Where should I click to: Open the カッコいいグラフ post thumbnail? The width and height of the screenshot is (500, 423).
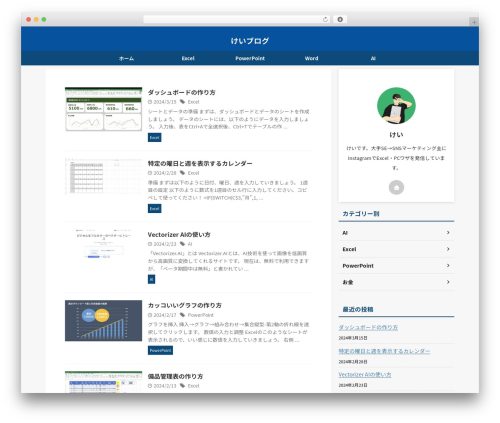coord(103,320)
